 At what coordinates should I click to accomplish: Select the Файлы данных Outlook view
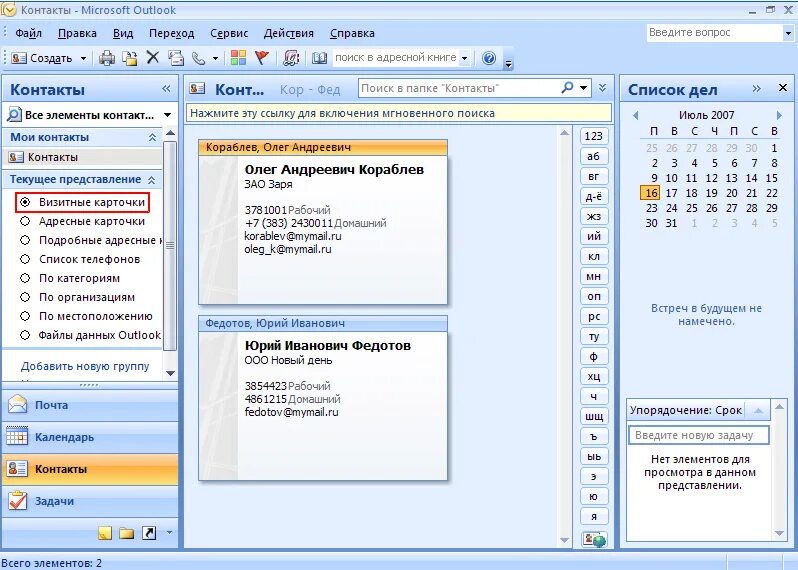90,335
